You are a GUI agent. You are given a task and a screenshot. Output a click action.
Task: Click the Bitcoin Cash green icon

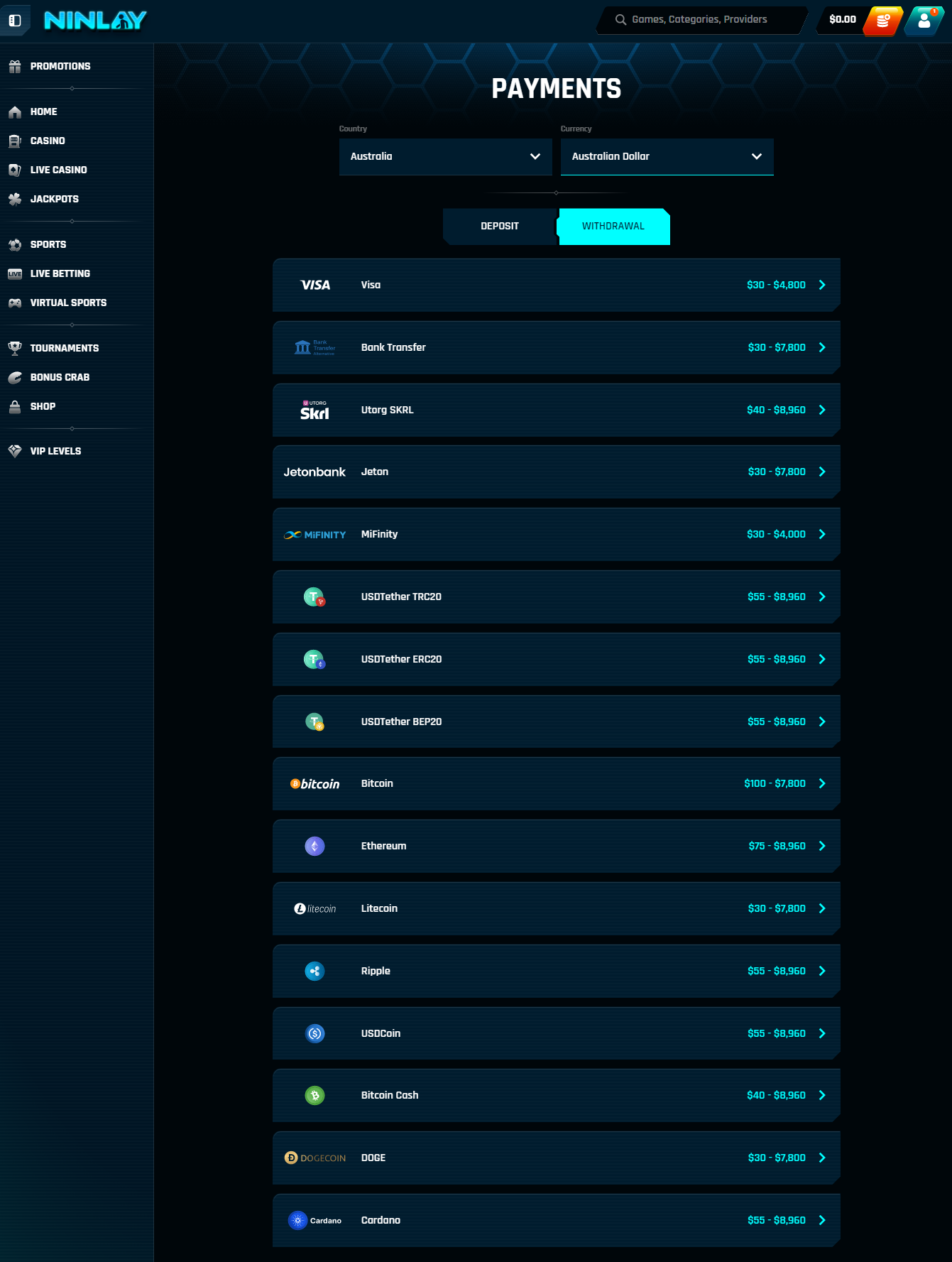click(314, 1096)
